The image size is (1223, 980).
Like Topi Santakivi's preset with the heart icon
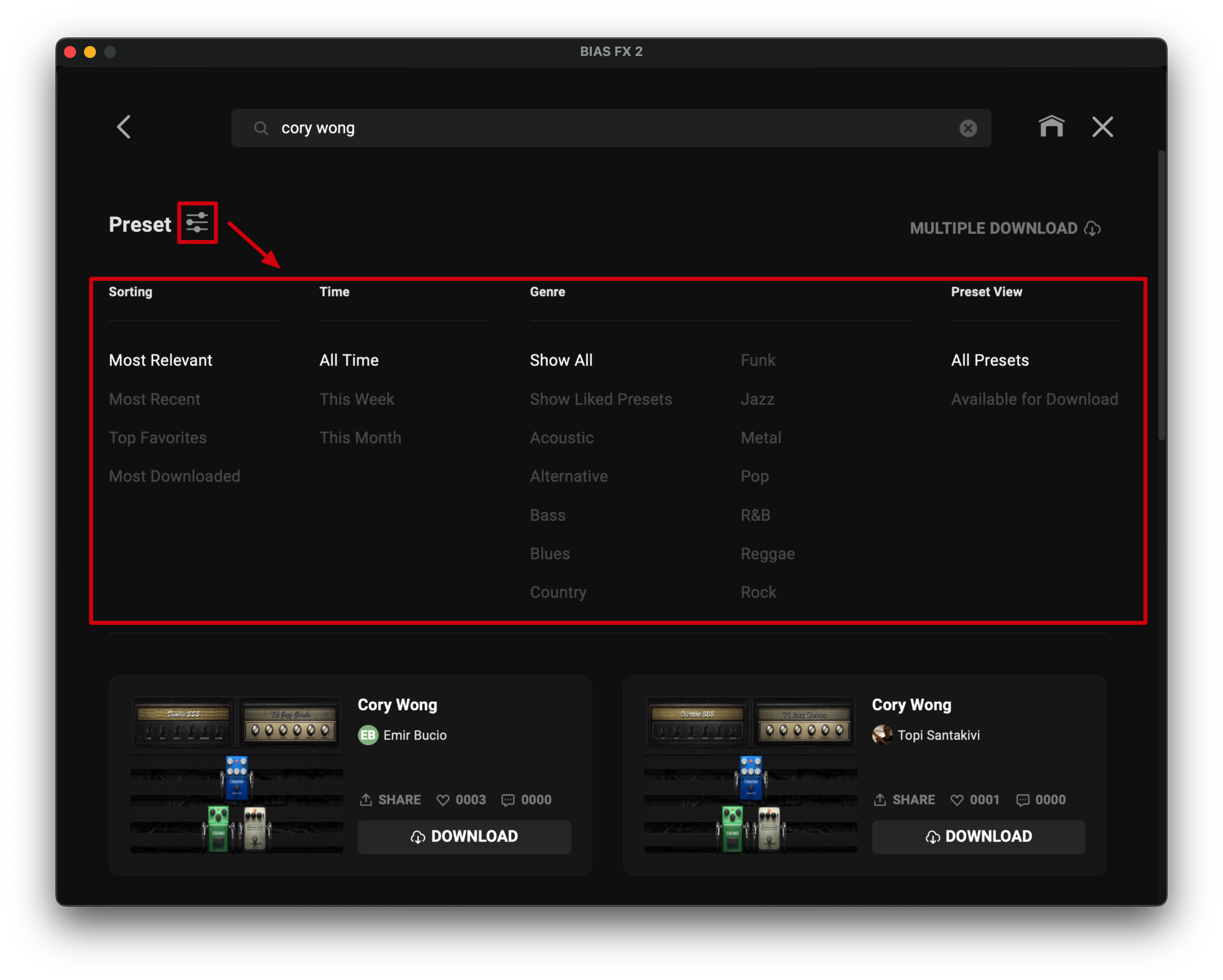957,799
